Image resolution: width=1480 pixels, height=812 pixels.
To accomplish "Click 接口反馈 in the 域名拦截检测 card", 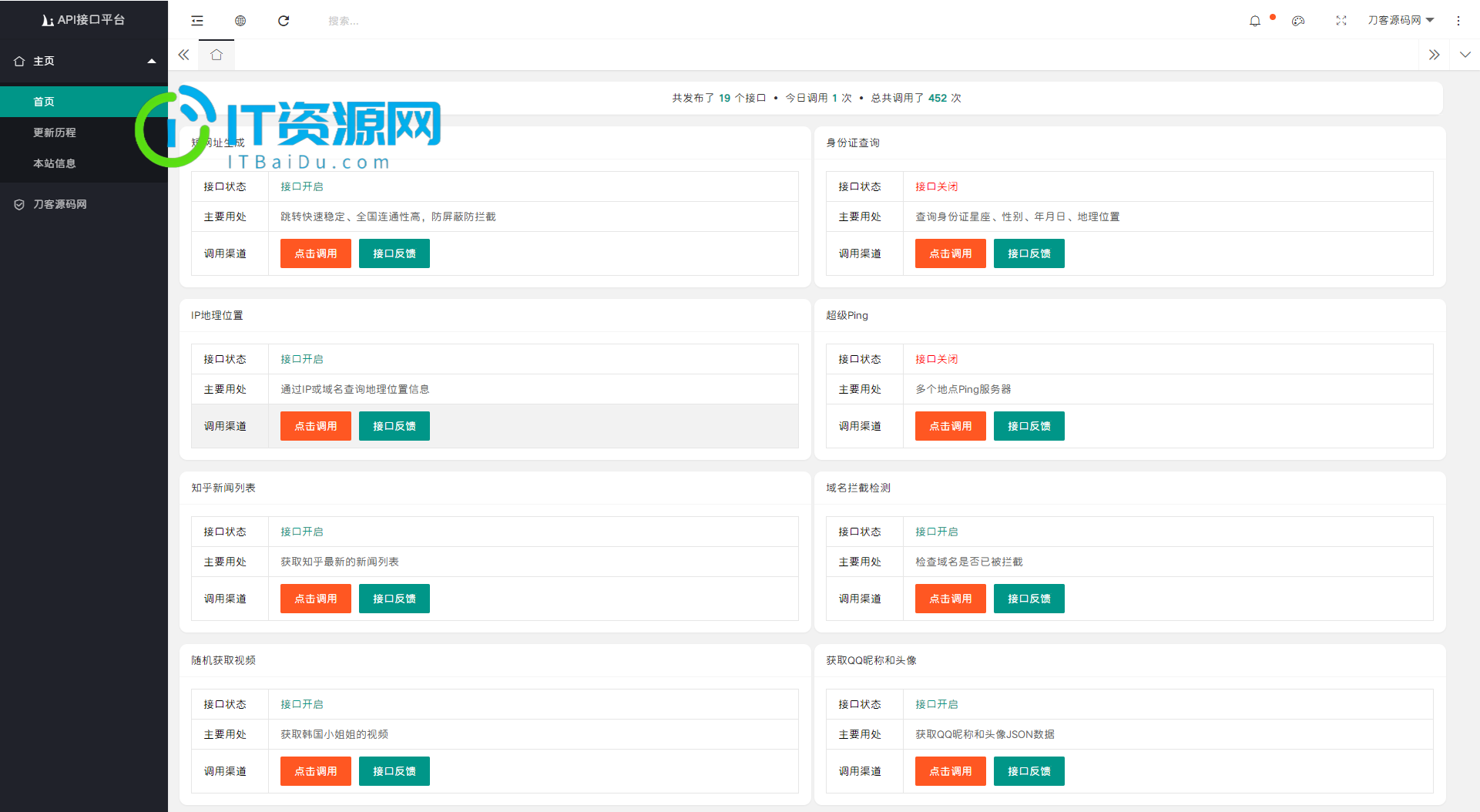I will click(1029, 599).
